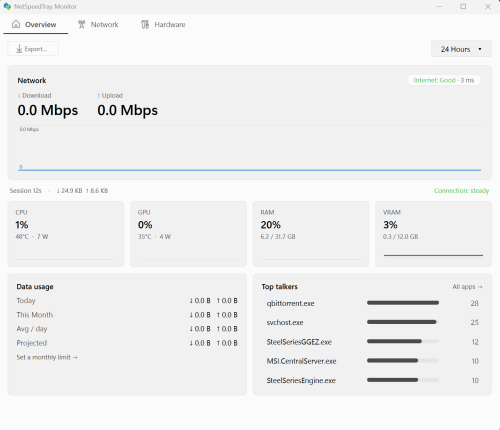The width and height of the screenshot is (500, 430).
Task: Click the Session 12s label
Action: pyautogui.click(x=26, y=191)
